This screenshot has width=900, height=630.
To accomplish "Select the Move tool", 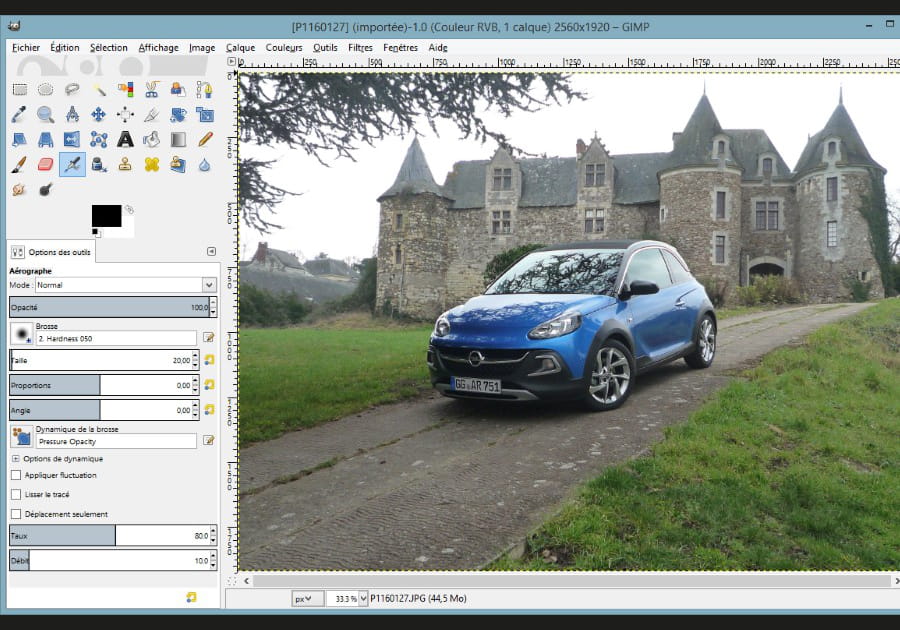I will (x=99, y=114).
